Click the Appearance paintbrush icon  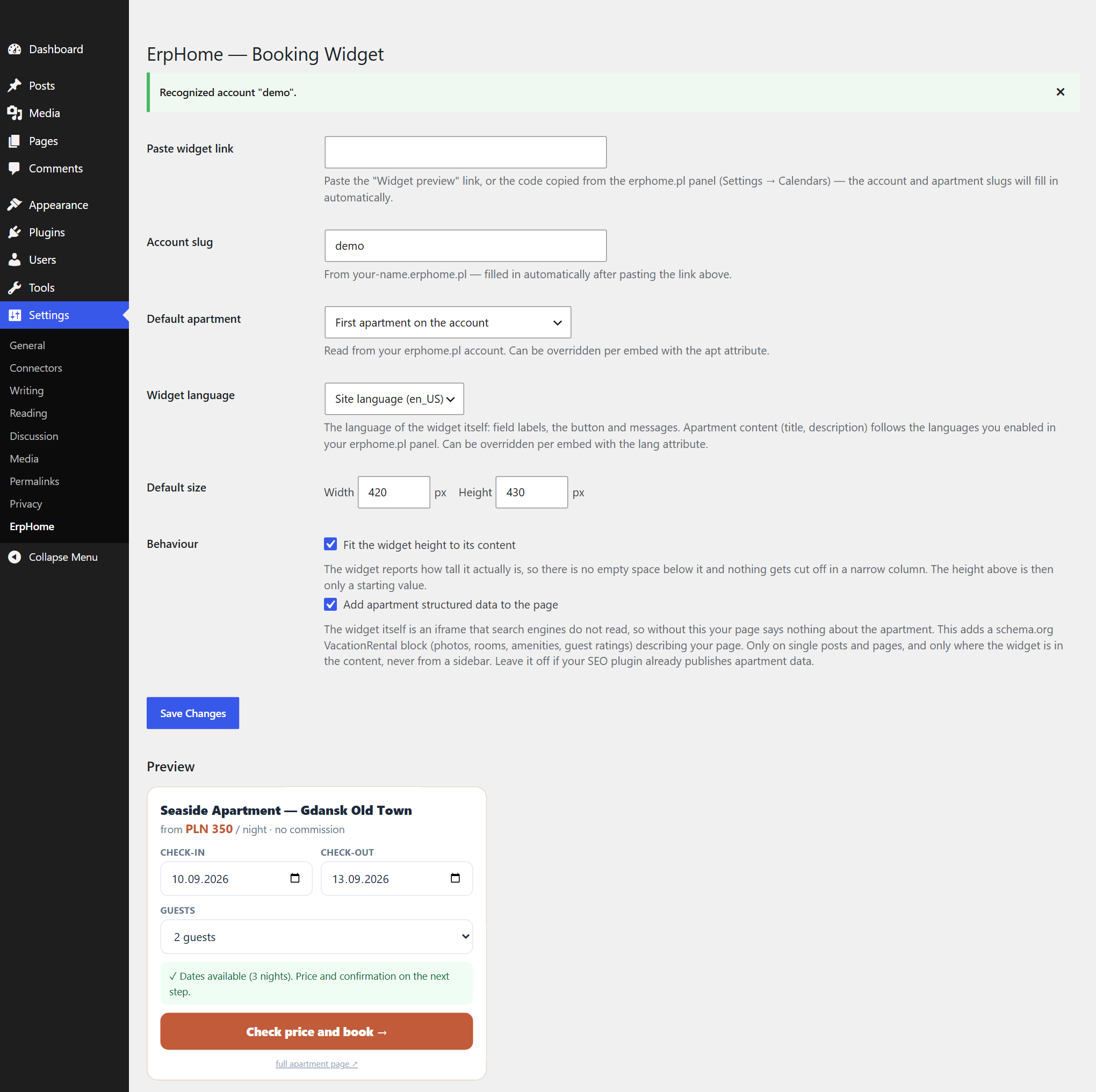click(15, 205)
